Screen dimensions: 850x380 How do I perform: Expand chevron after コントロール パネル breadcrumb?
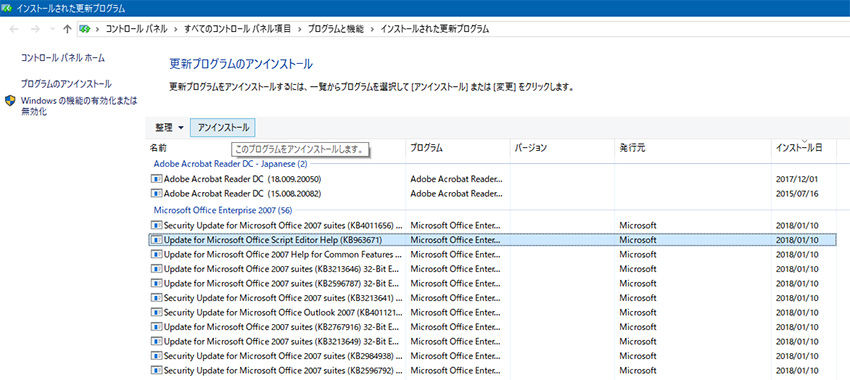175,29
